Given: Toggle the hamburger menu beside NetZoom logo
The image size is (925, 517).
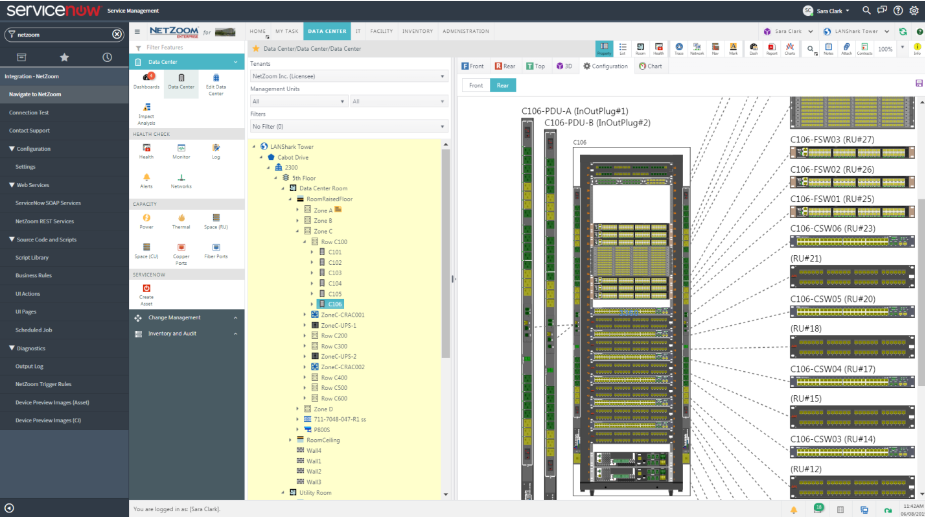Looking at the screenshot, I should pos(137,32).
